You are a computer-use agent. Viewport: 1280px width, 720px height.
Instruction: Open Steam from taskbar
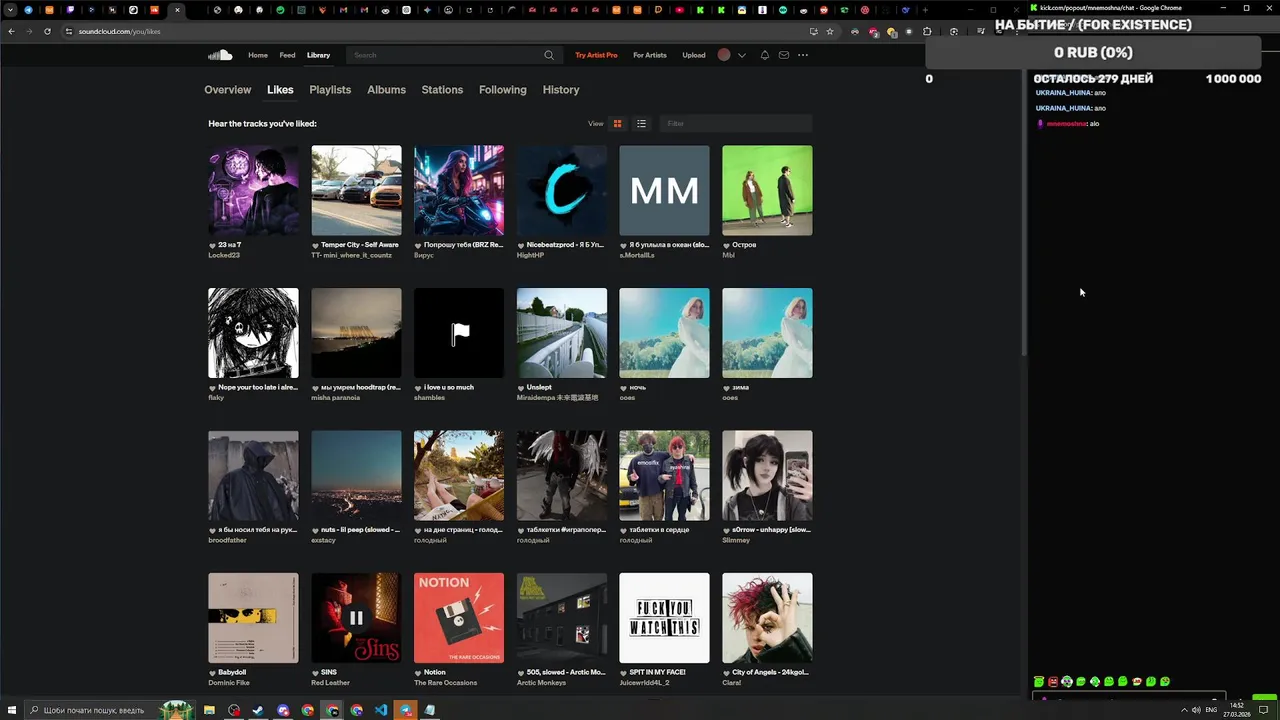pos(258,710)
